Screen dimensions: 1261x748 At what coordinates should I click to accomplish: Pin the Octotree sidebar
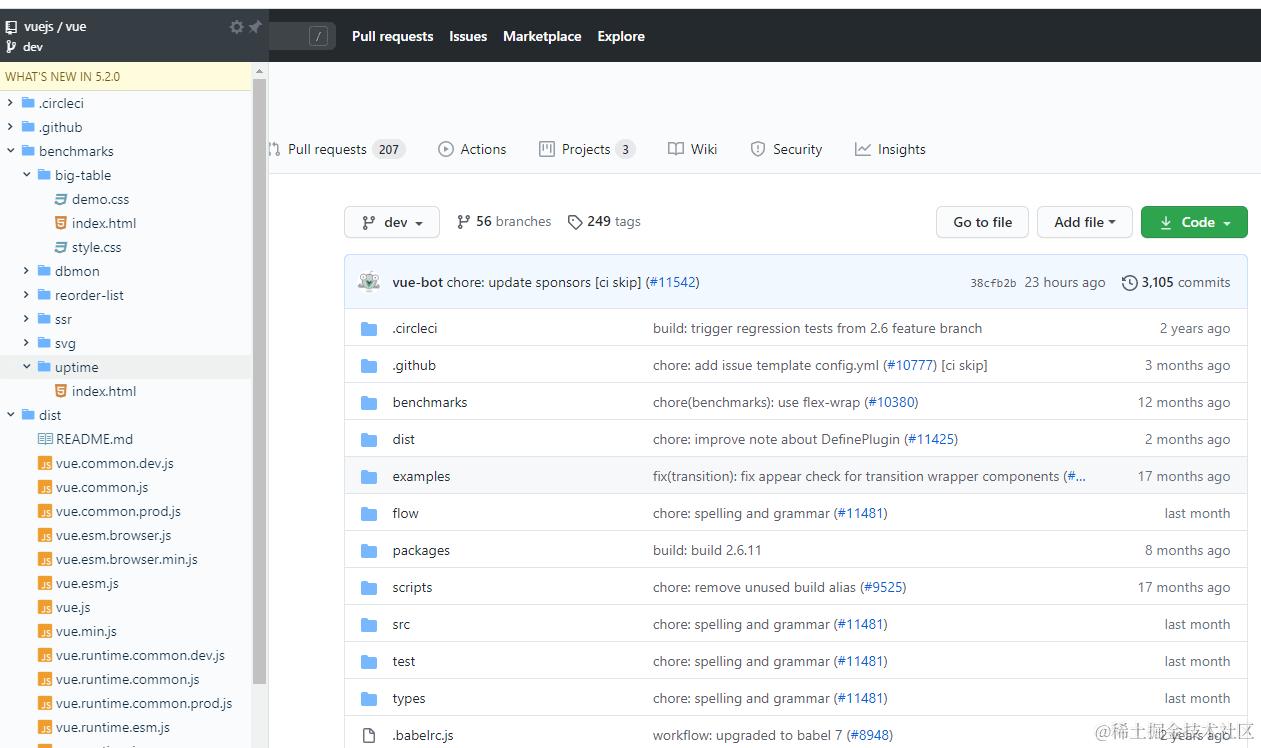coord(255,27)
